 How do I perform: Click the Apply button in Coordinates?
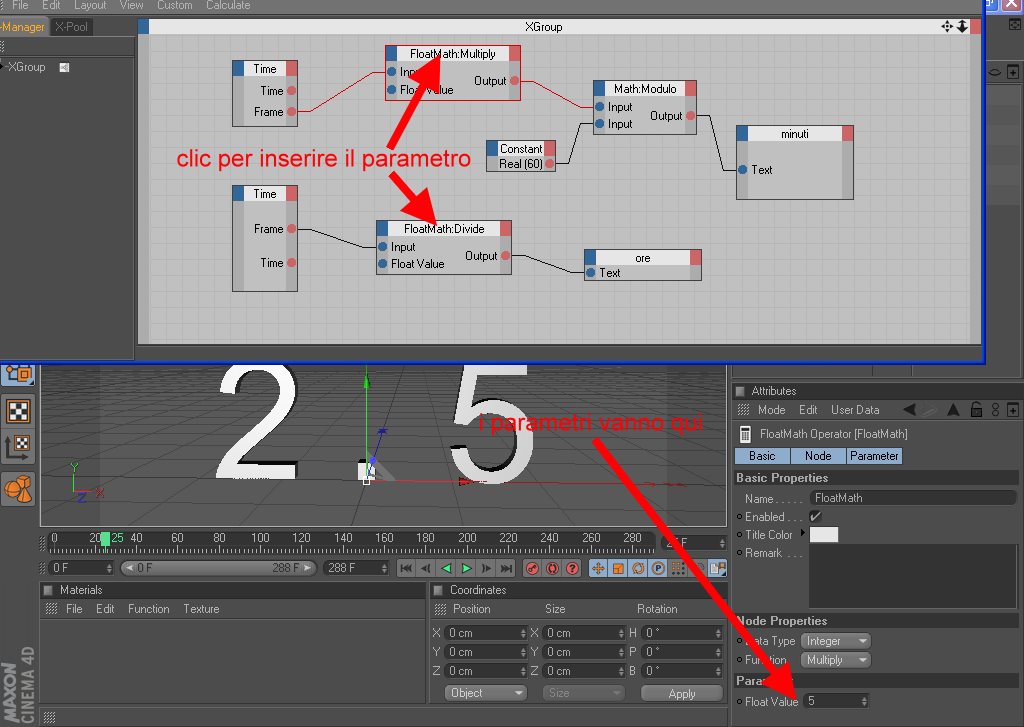pyautogui.click(x=682, y=694)
